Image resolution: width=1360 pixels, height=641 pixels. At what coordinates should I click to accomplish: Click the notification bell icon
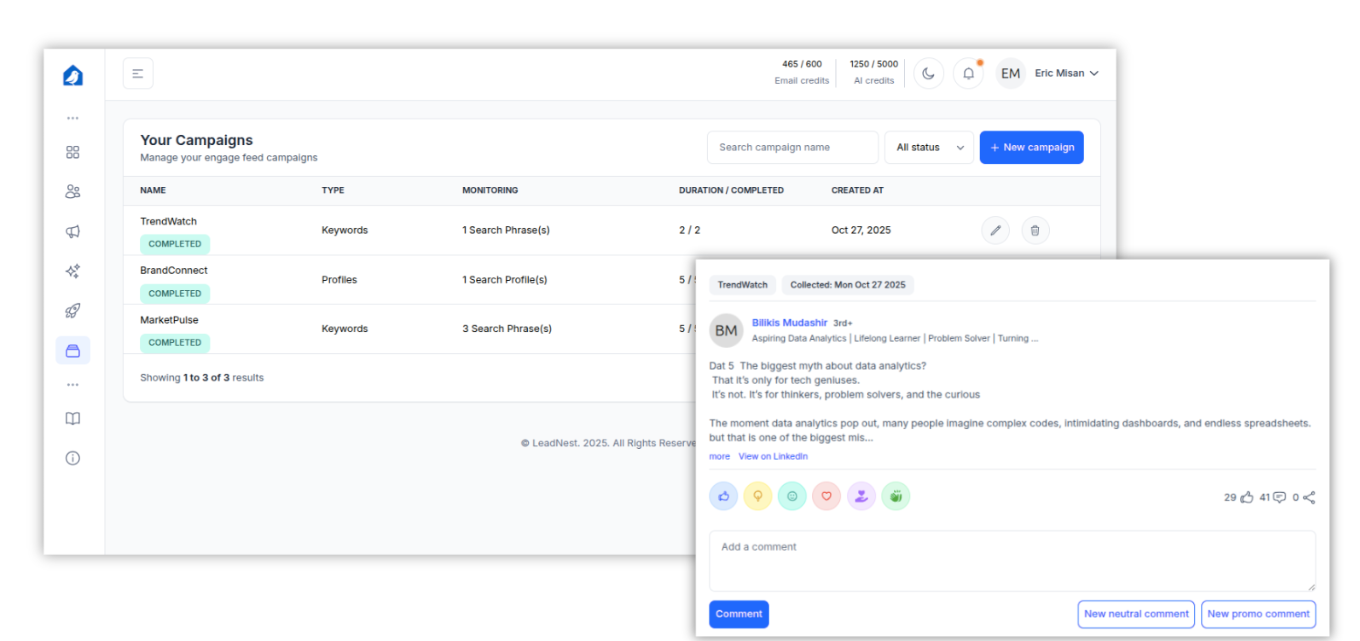click(x=968, y=73)
